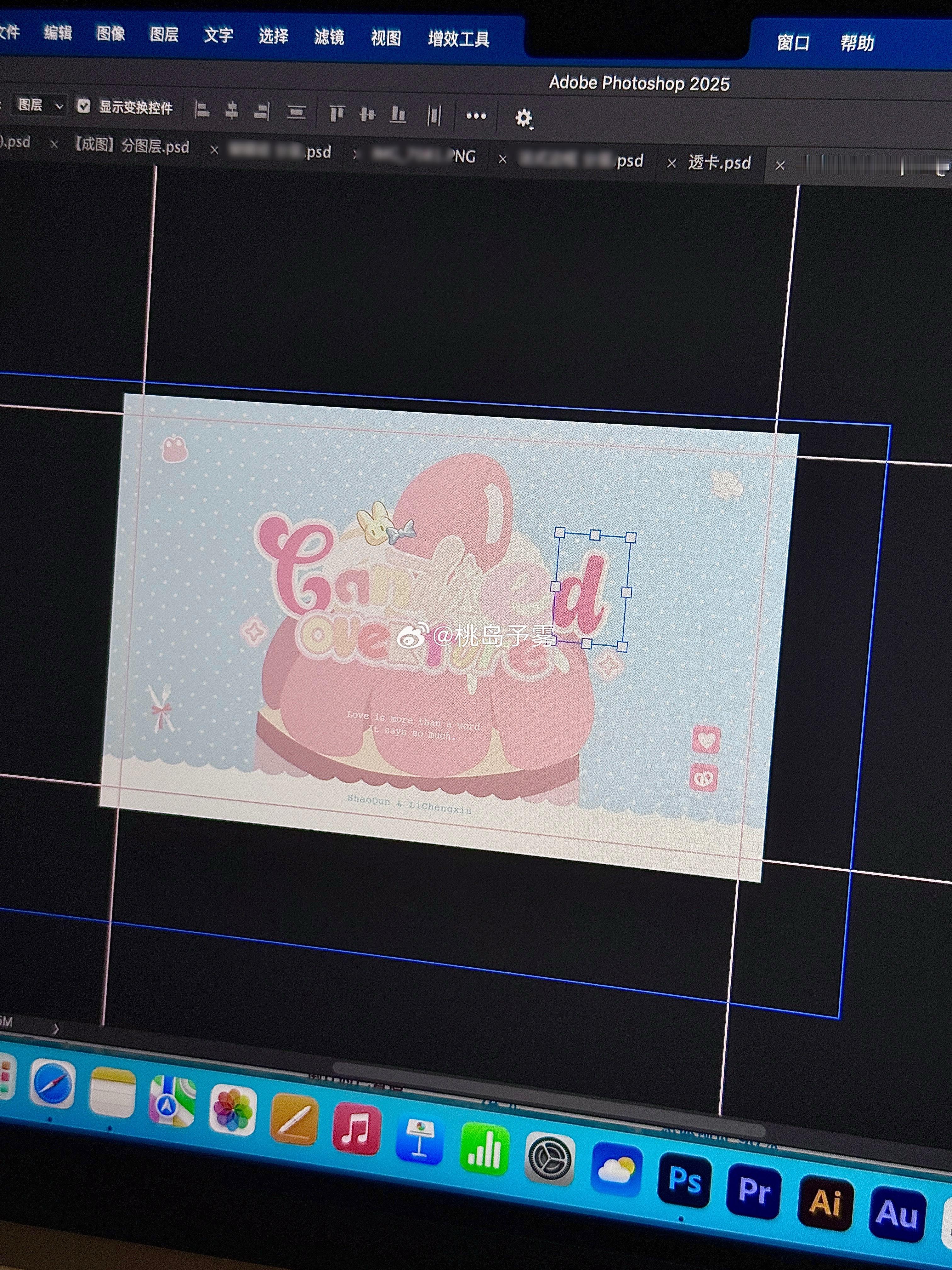Switch to the 透卡.psd document tab
Image resolution: width=952 pixels, height=1270 pixels.
[720, 163]
